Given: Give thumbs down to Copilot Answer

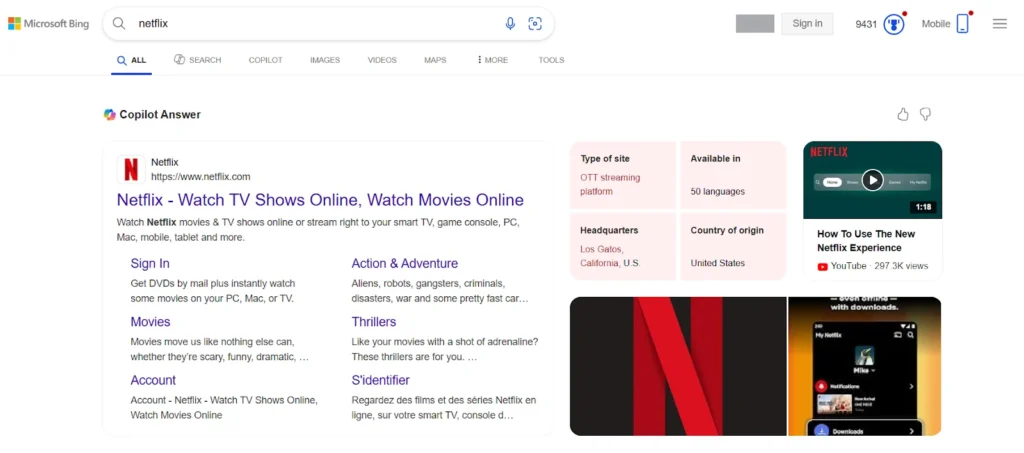Looking at the screenshot, I should (x=926, y=114).
